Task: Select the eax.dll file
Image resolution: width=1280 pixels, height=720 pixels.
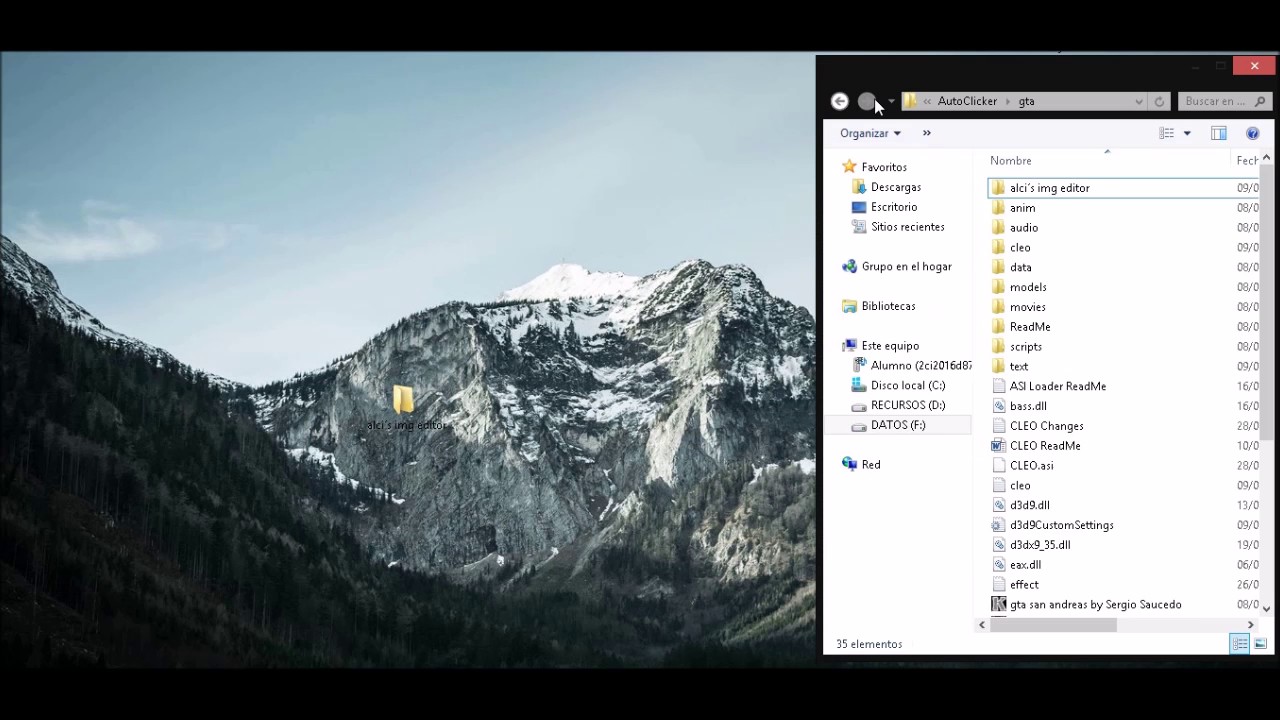Action: click(x=1025, y=565)
